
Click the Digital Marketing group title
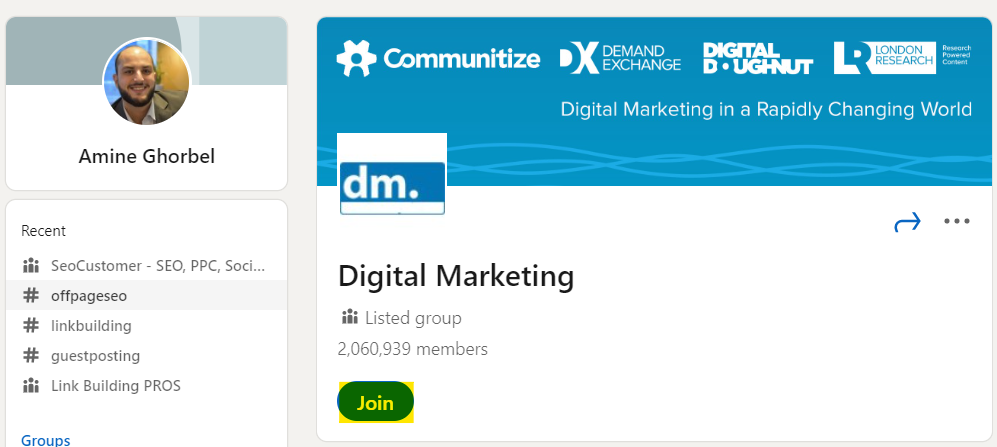456,275
